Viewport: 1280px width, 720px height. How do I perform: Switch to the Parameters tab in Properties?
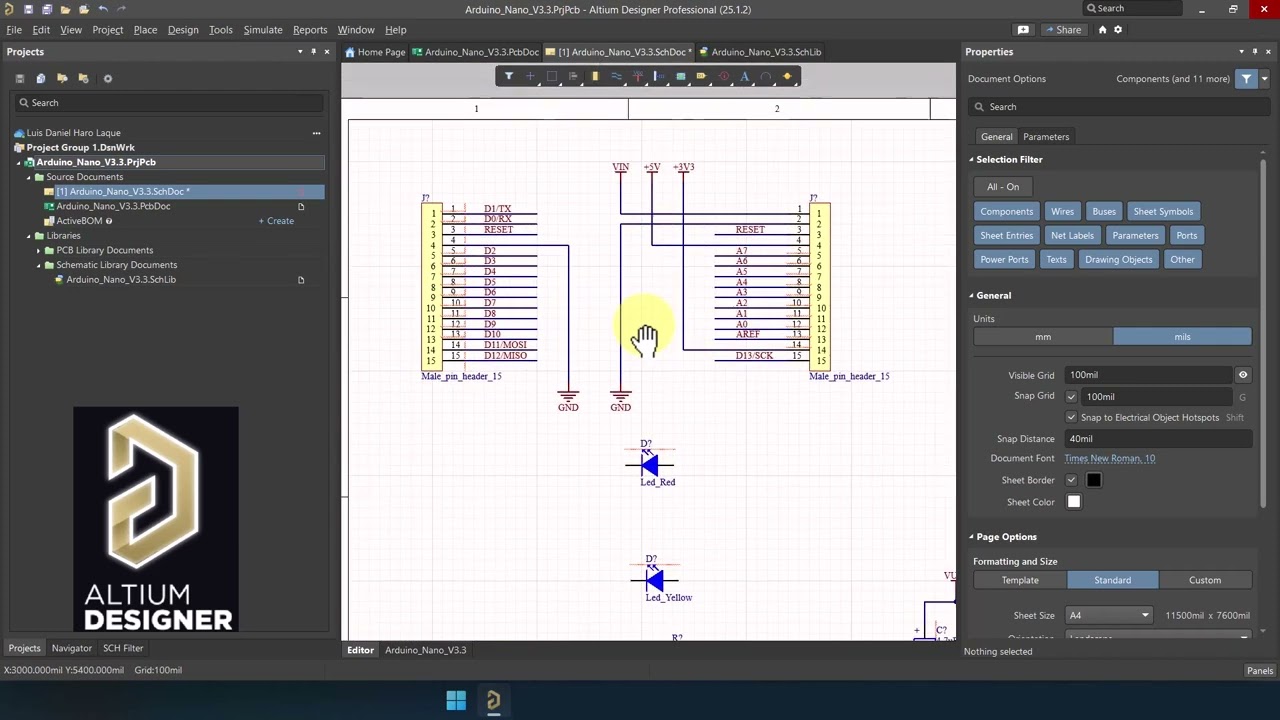pyautogui.click(x=1046, y=137)
